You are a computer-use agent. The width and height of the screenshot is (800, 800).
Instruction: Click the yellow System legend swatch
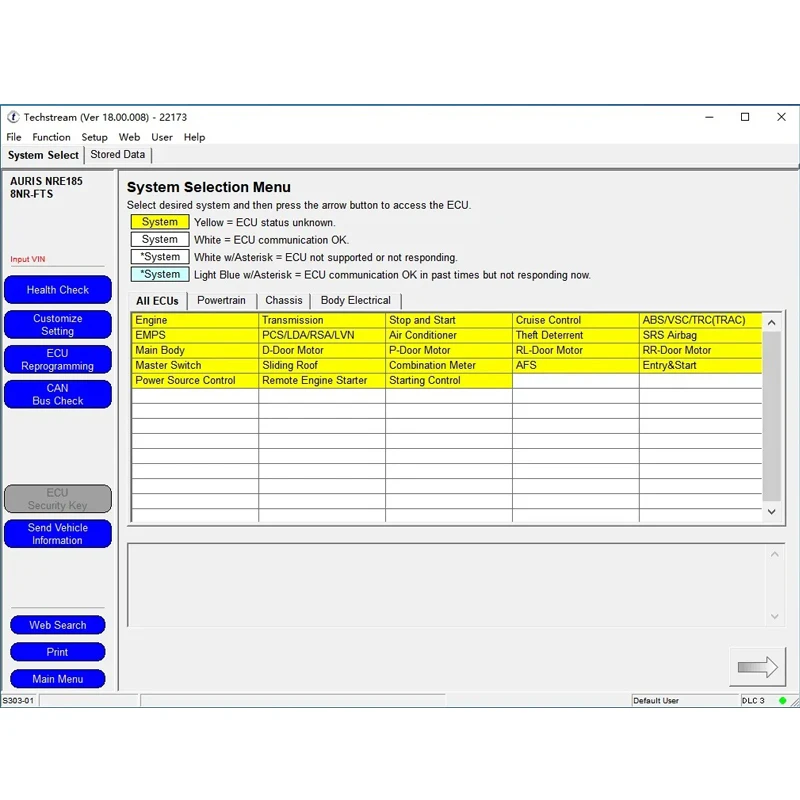(x=160, y=222)
